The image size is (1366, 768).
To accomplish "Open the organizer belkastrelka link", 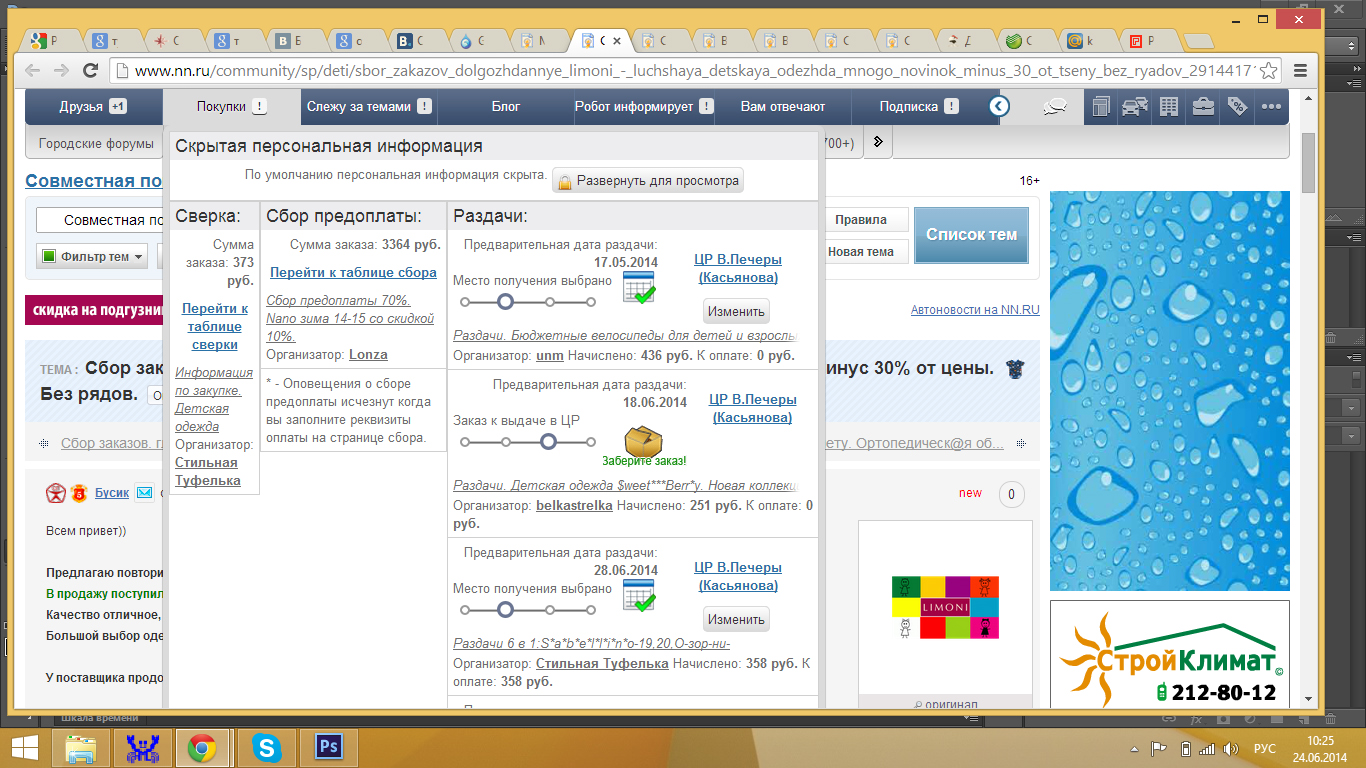I will 574,506.
